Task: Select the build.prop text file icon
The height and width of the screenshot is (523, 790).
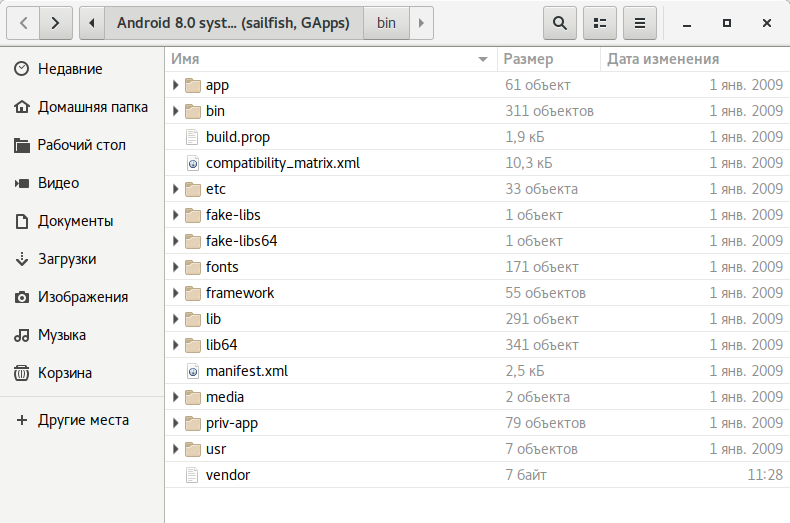Action: click(192, 137)
